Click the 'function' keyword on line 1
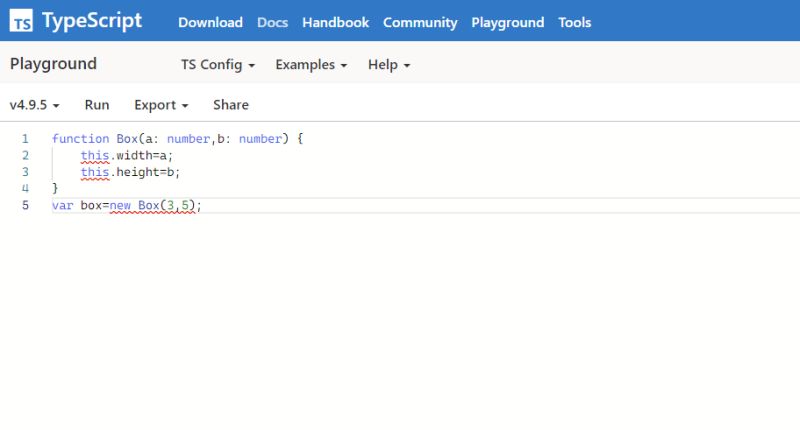Viewport: 800px width, 430px height. (x=81, y=139)
